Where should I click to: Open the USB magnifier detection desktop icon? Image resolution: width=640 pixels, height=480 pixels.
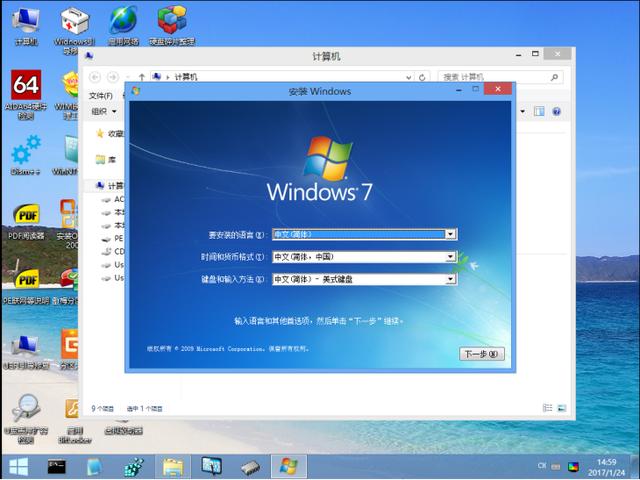coord(26,419)
